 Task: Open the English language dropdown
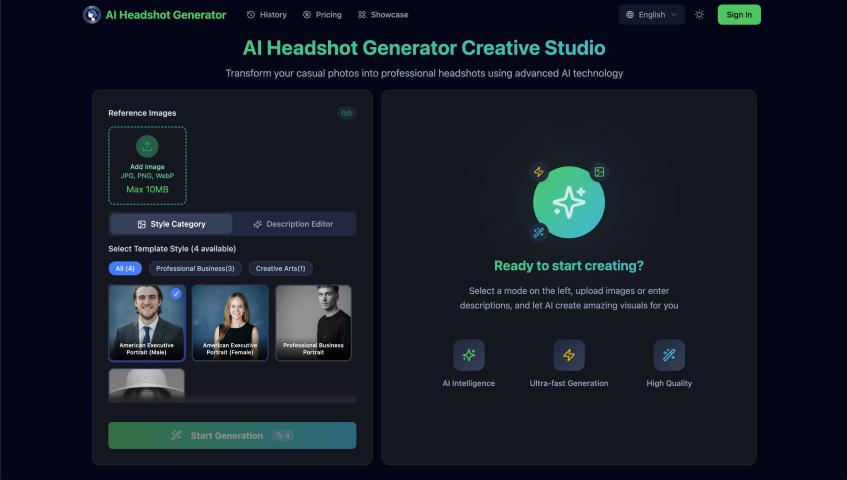tap(652, 15)
